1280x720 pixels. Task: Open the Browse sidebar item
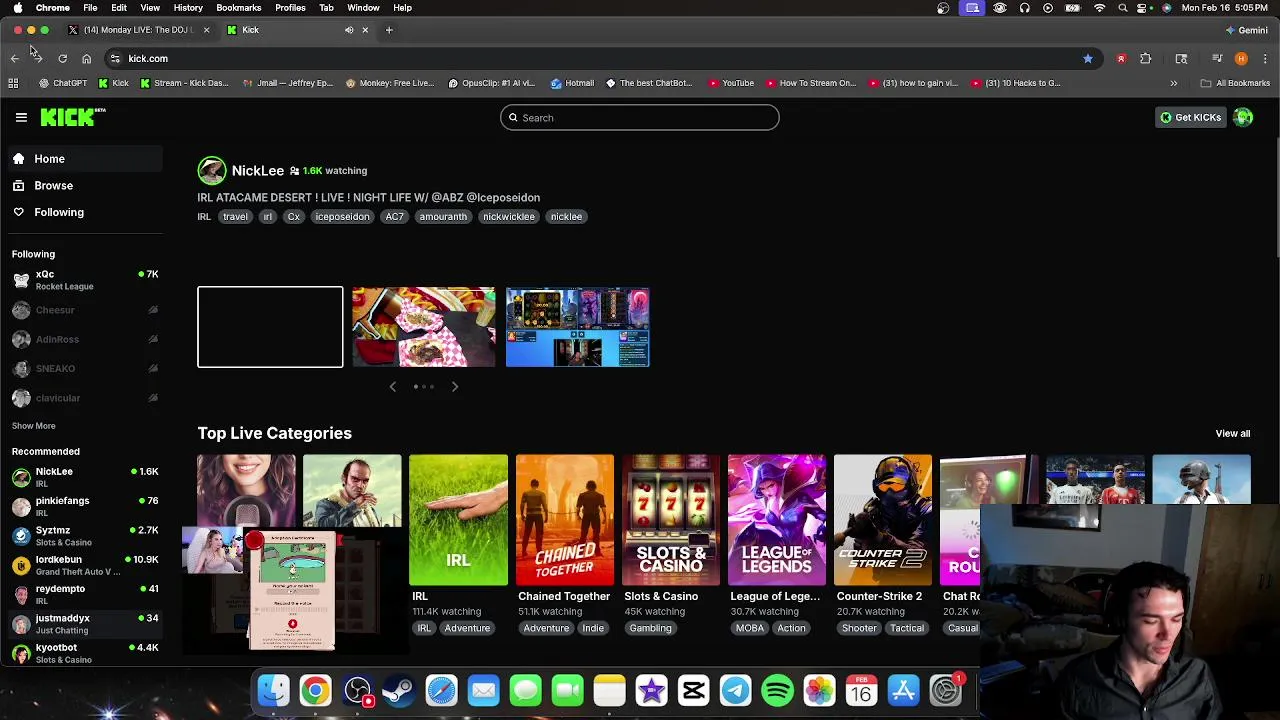pos(83,186)
